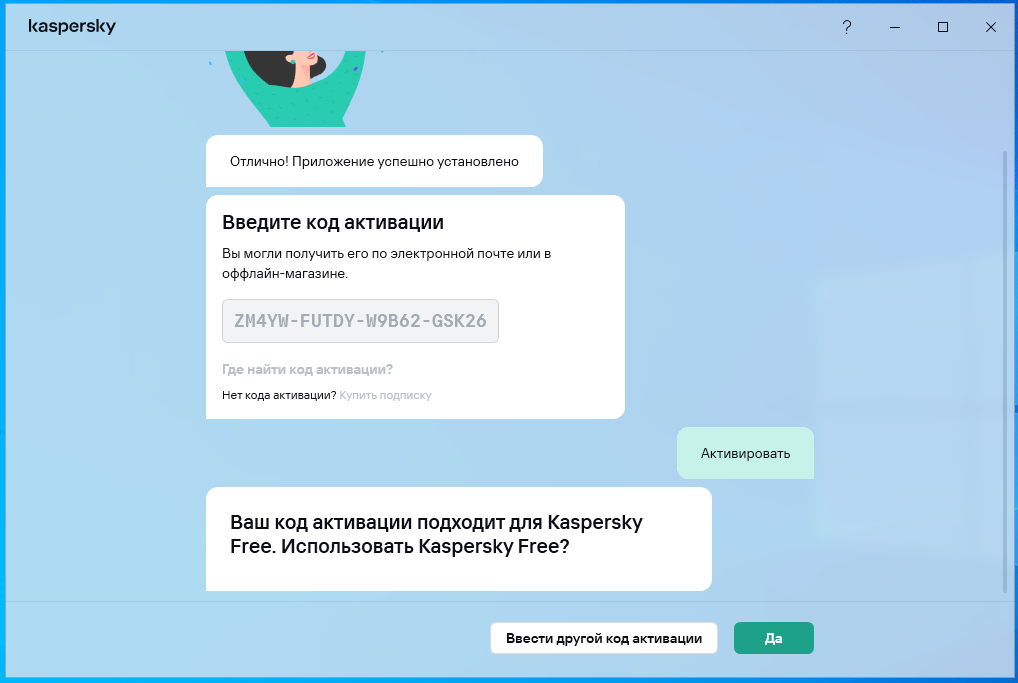This screenshot has width=1018, height=683.
Task: Click the kaspersky logo in title bar
Action: pyautogui.click(x=72, y=27)
